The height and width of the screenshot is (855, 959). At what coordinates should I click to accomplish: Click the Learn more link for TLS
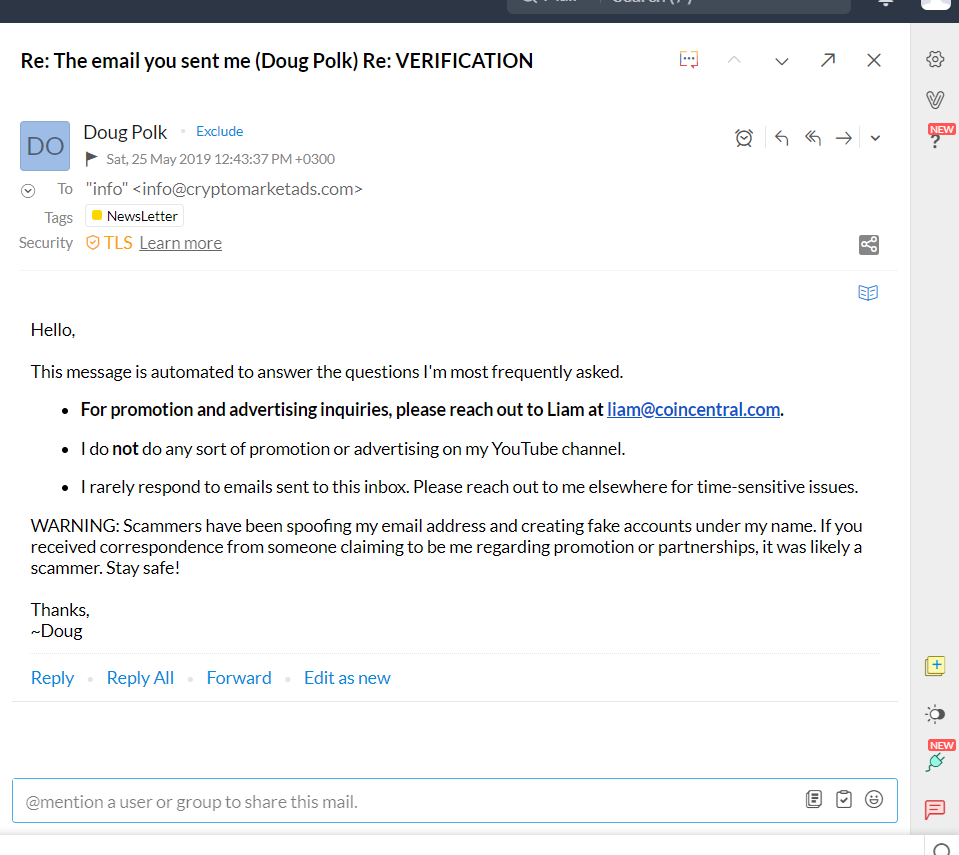tap(180, 243)
